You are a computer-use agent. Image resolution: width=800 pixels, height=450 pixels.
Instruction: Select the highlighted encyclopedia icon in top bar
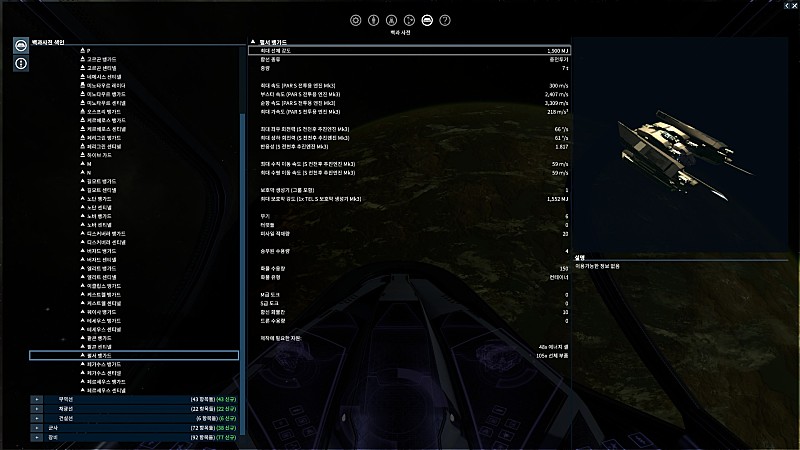(427, 20)
